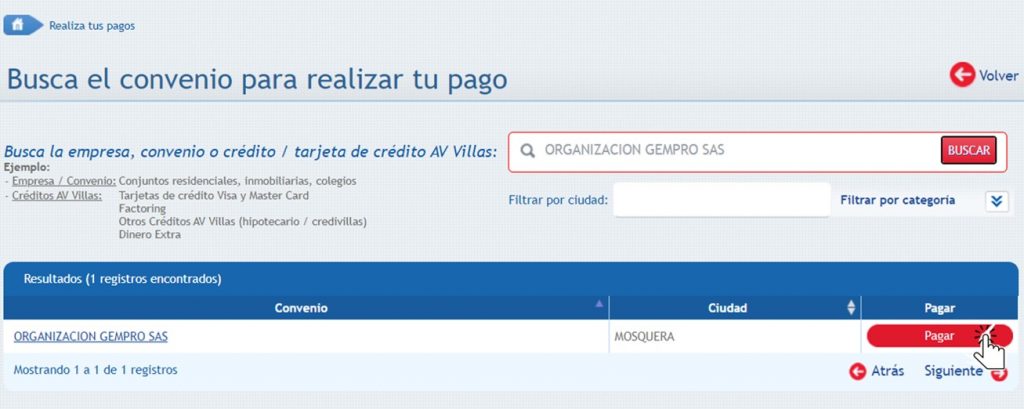The image size is (1024, 409).
Task: Open the Filtrar por categoria label
Action: 897,200
